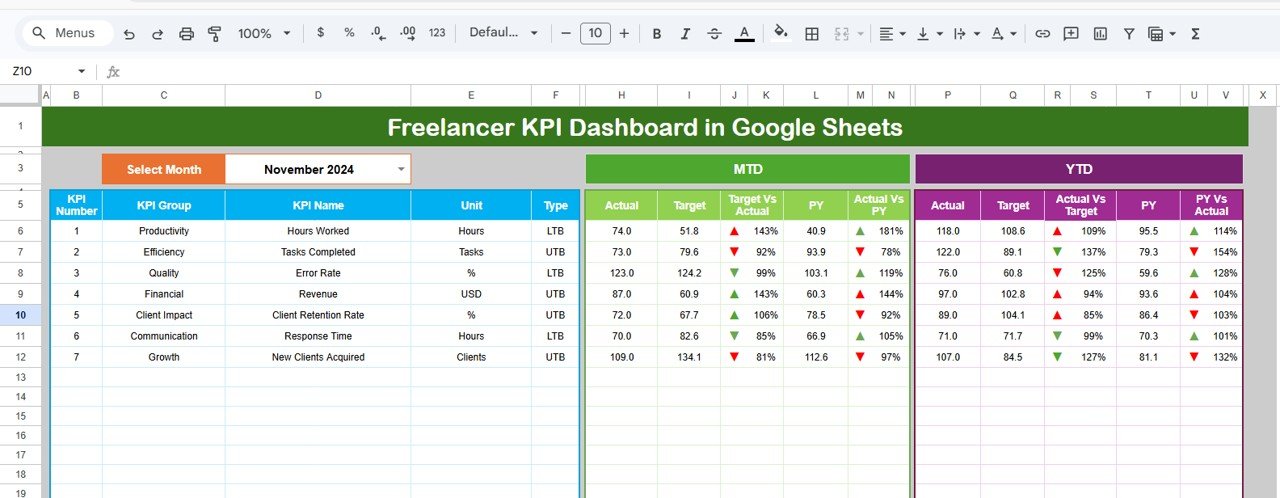The width and height of the screenshot is (1280, 498).
Task: Click the Freelancer KPI Dashboard title cell
Action: (644, 127)
